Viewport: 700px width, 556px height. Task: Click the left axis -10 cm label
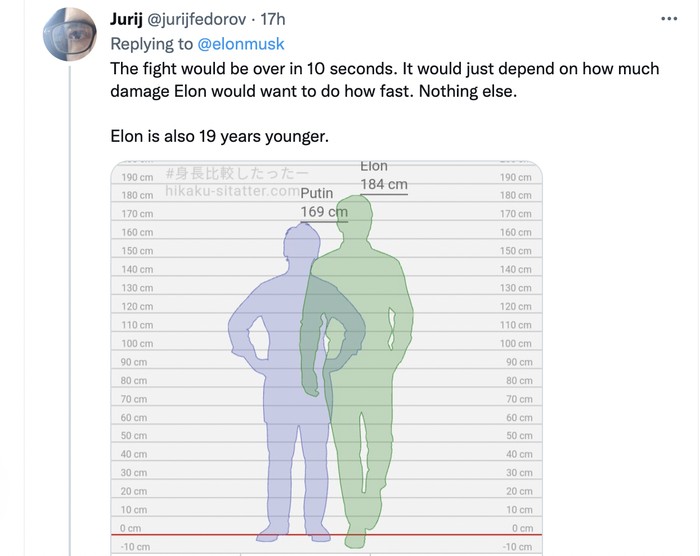[135, 546]
